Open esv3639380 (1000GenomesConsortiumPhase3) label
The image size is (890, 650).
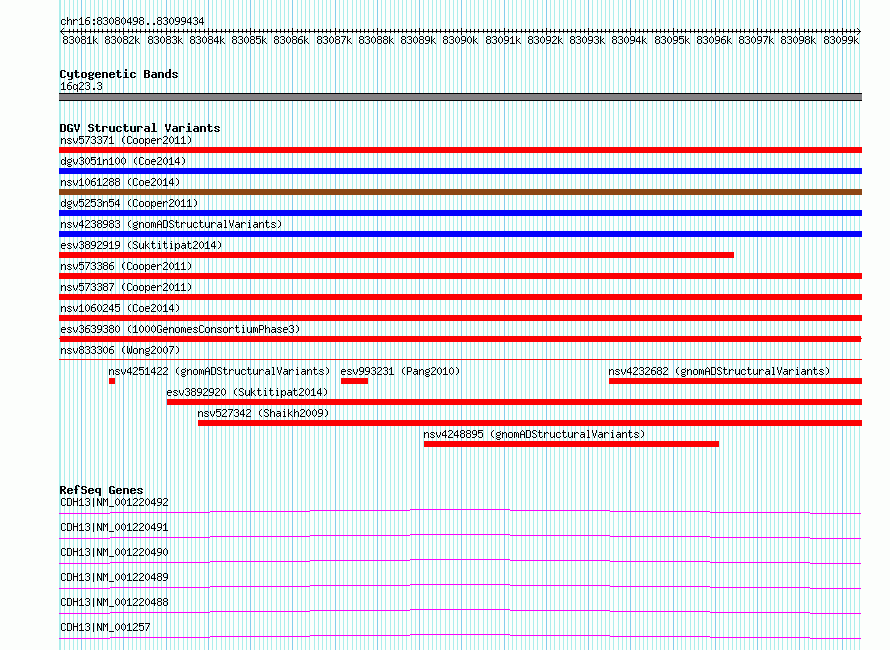point(180,329)
